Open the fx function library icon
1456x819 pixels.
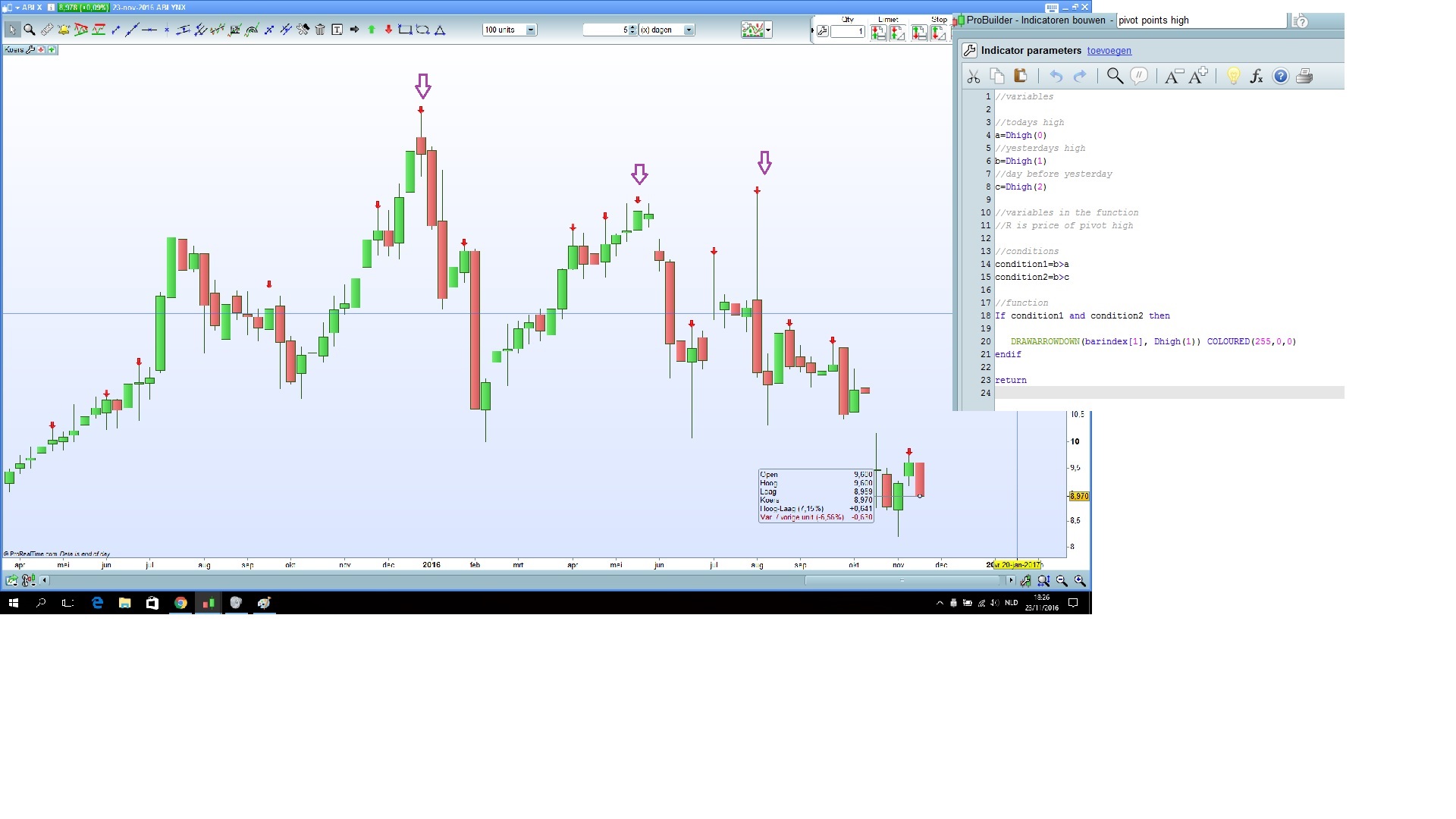click(1257, 76)
